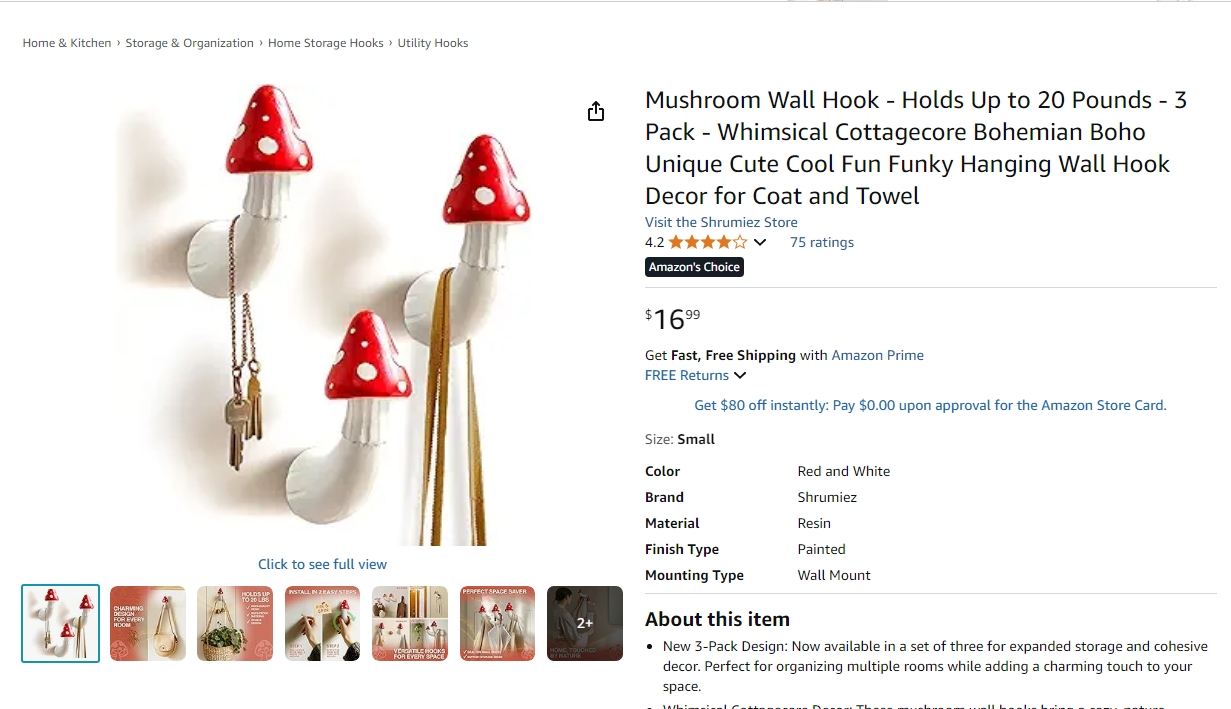
Task: Open the 2+ more images thumbnail
Action: click(x=585, y=623)
